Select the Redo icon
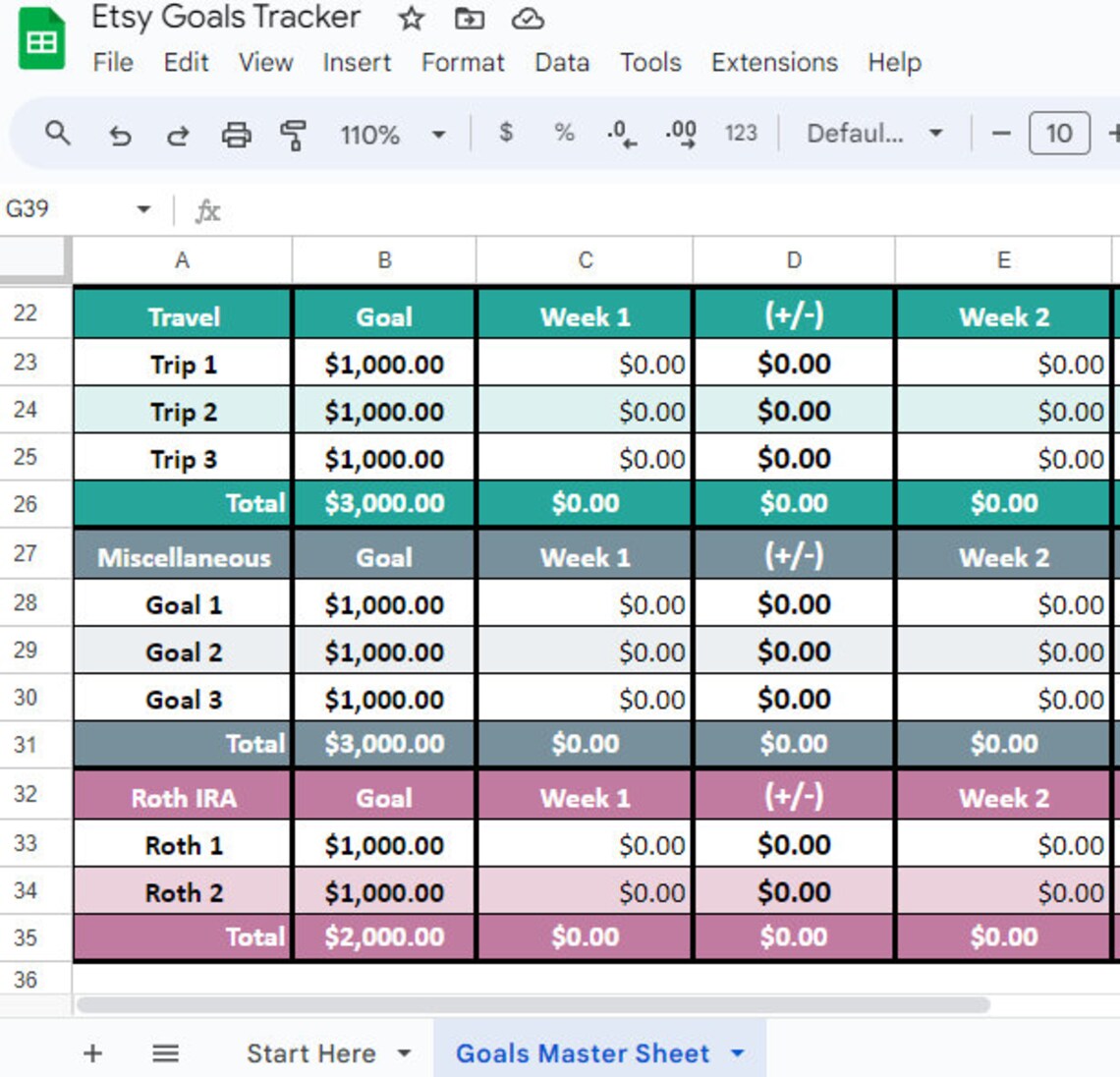This screenshot has height=1077, width=1120. (179, 135)
